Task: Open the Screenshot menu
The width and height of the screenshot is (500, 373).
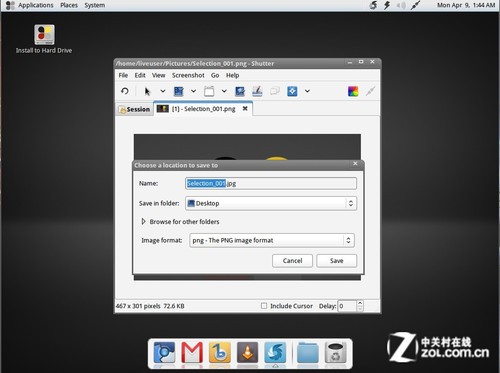Action: 188,75
